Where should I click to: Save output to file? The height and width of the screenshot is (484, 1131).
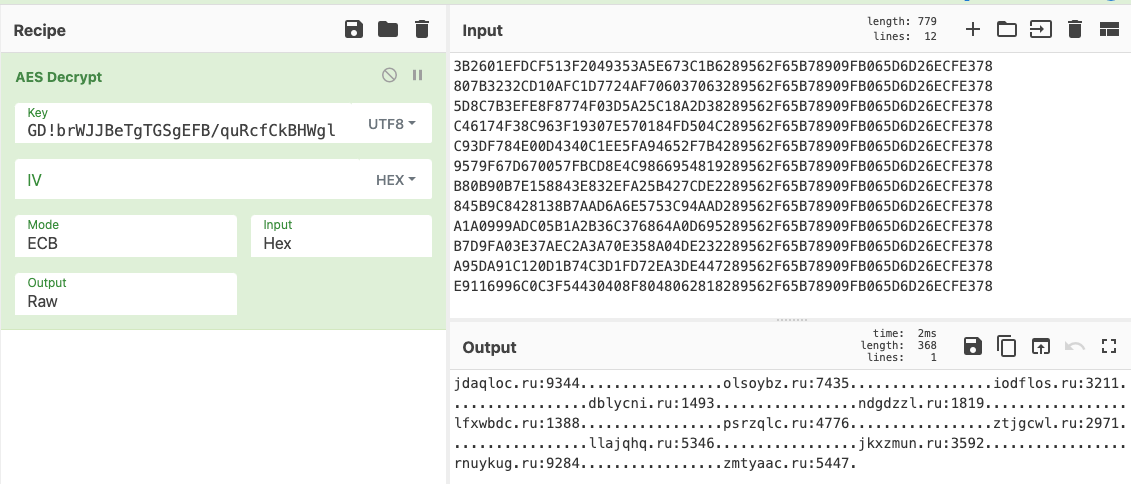972,346
